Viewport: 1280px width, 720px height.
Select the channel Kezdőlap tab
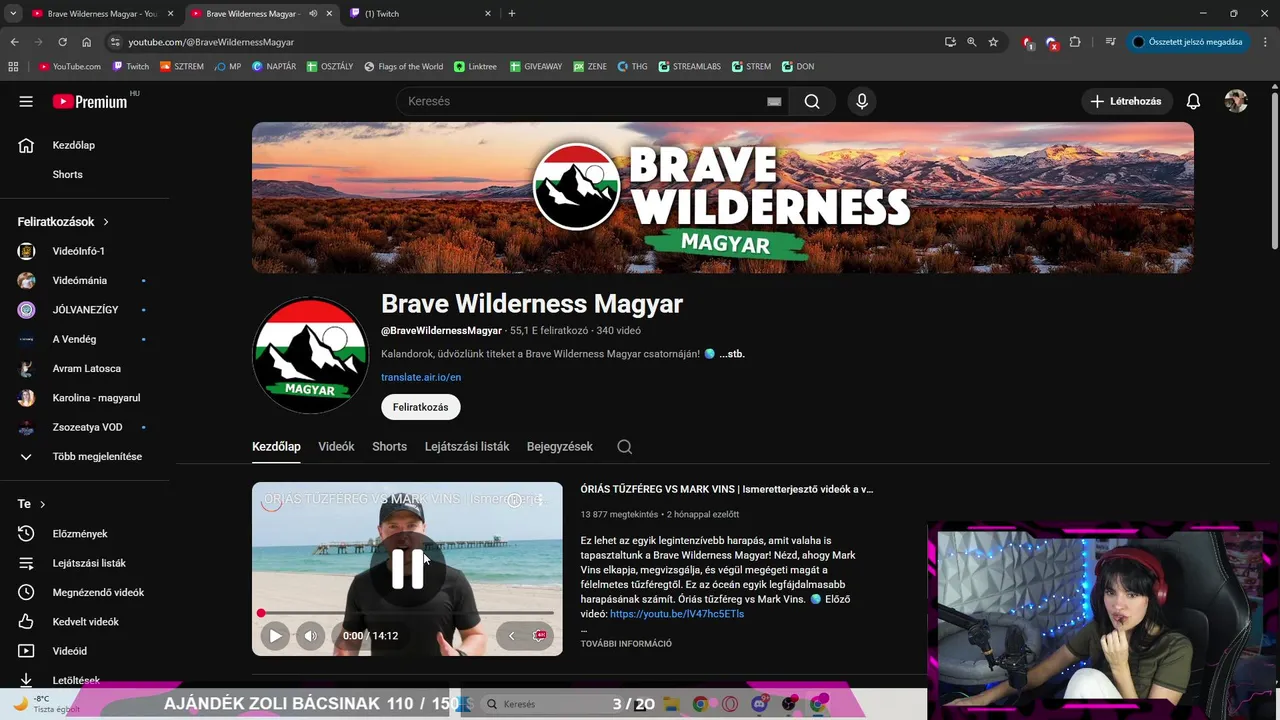pyautogui.click(x=276, y=447)
